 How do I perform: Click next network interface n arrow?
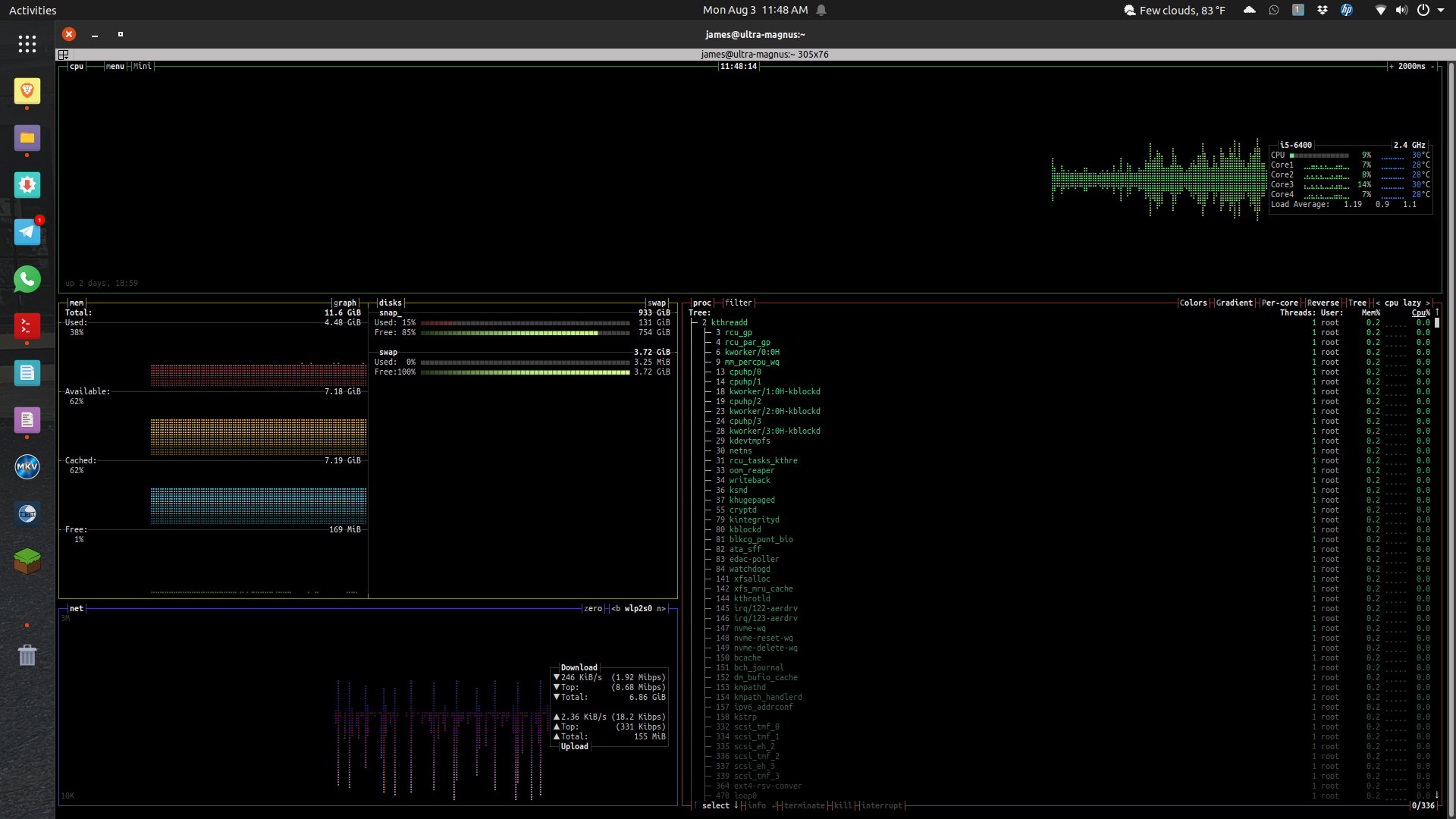(661, 609)
